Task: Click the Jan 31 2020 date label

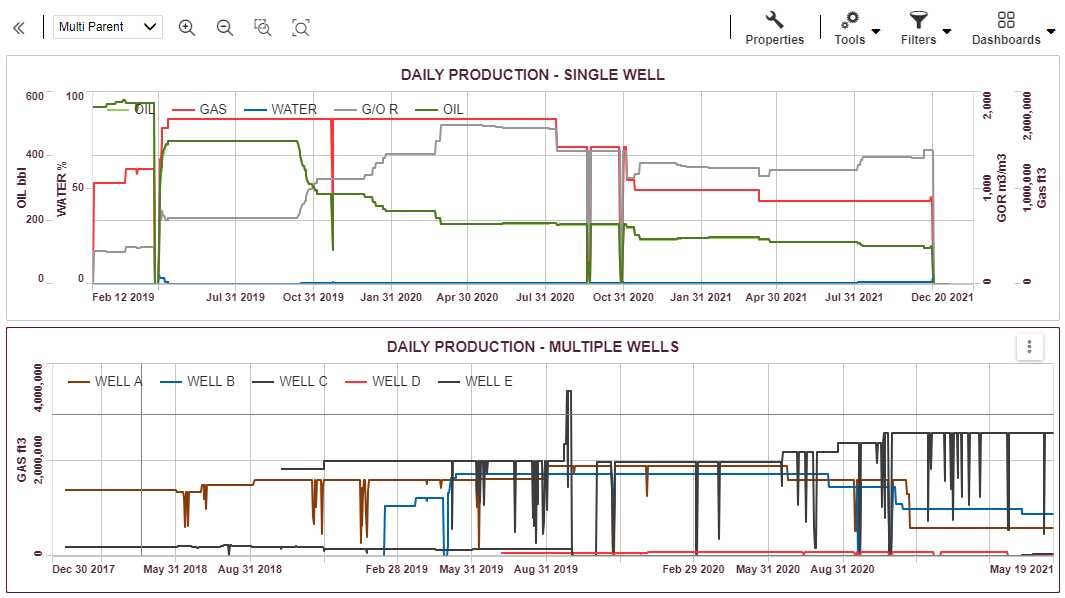Action: 391,298
